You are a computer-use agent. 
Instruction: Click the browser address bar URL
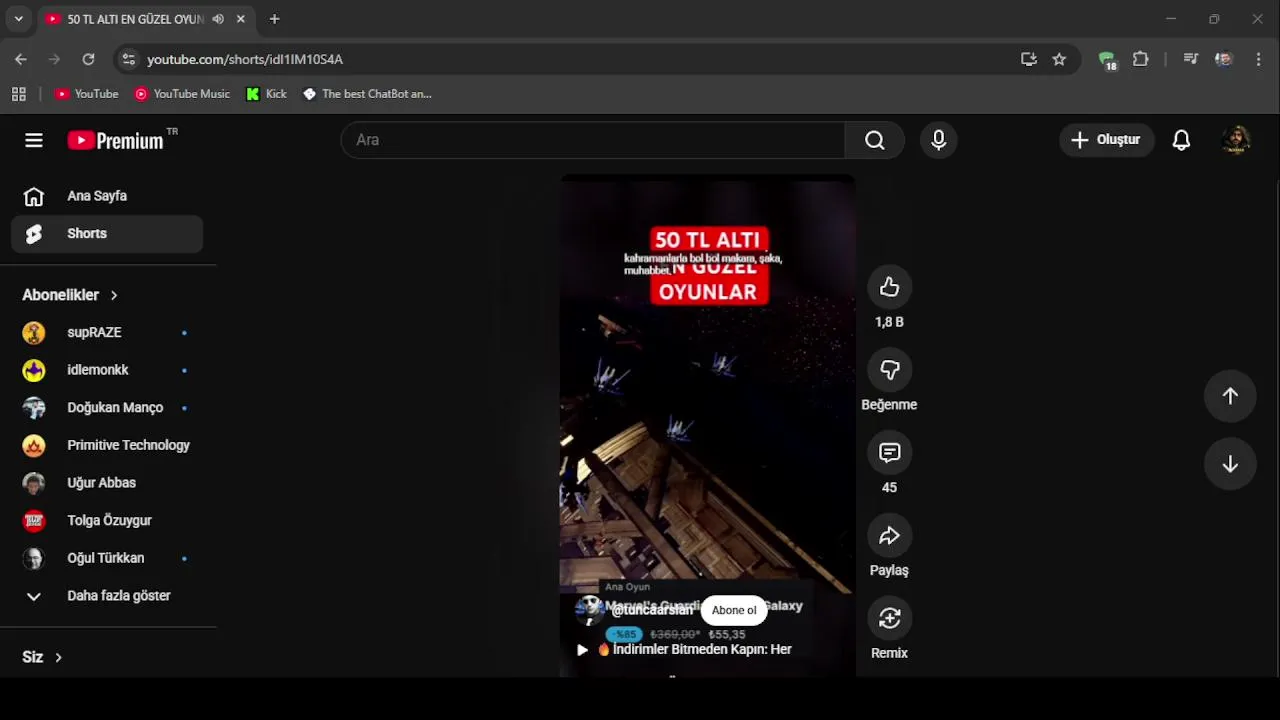click(x=245, y=59)
